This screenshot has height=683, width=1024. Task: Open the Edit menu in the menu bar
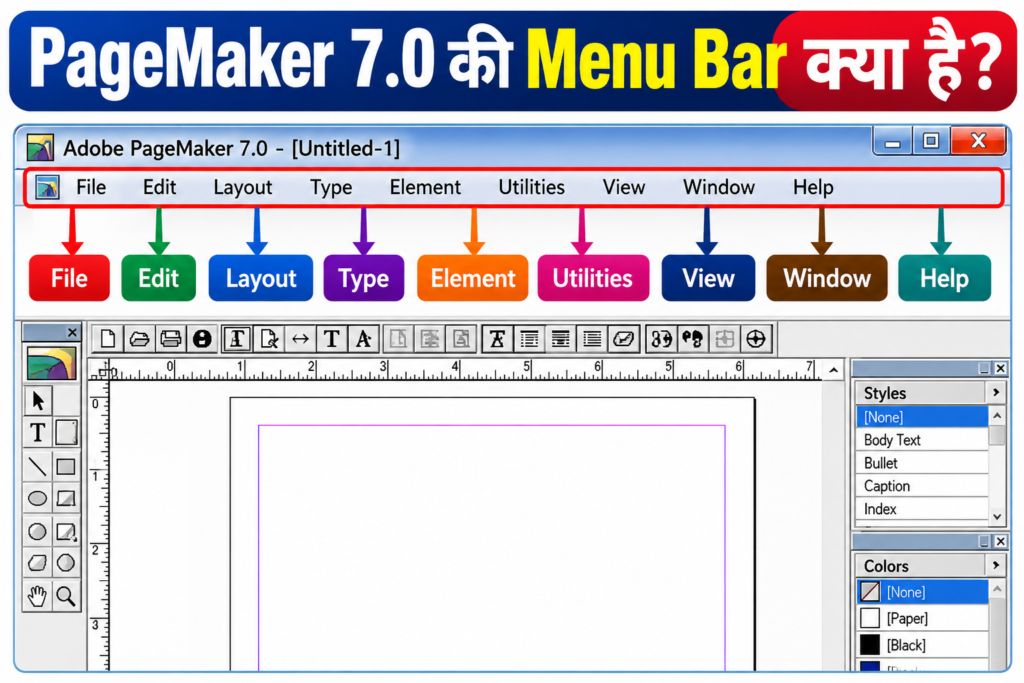tap(159, 187)
